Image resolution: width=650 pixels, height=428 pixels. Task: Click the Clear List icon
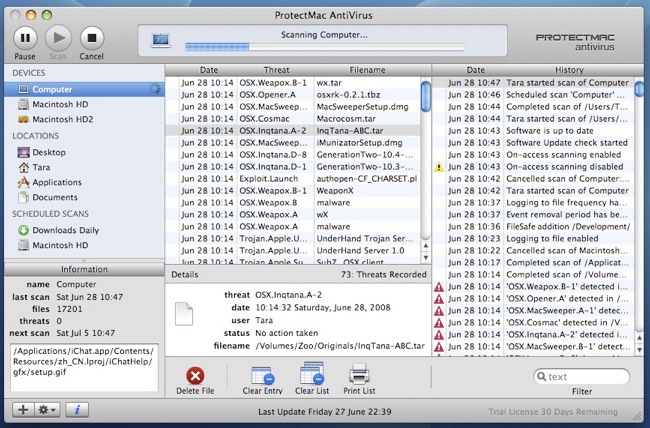tap(314, 376)
